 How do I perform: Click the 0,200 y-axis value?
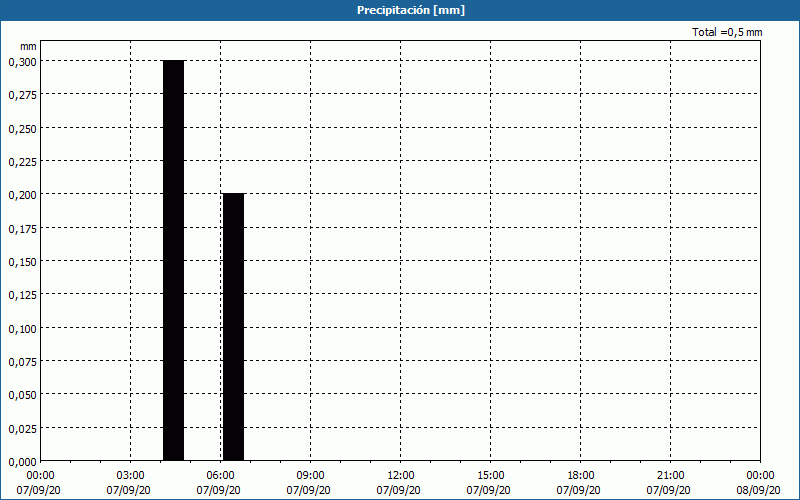pos(22,195)
